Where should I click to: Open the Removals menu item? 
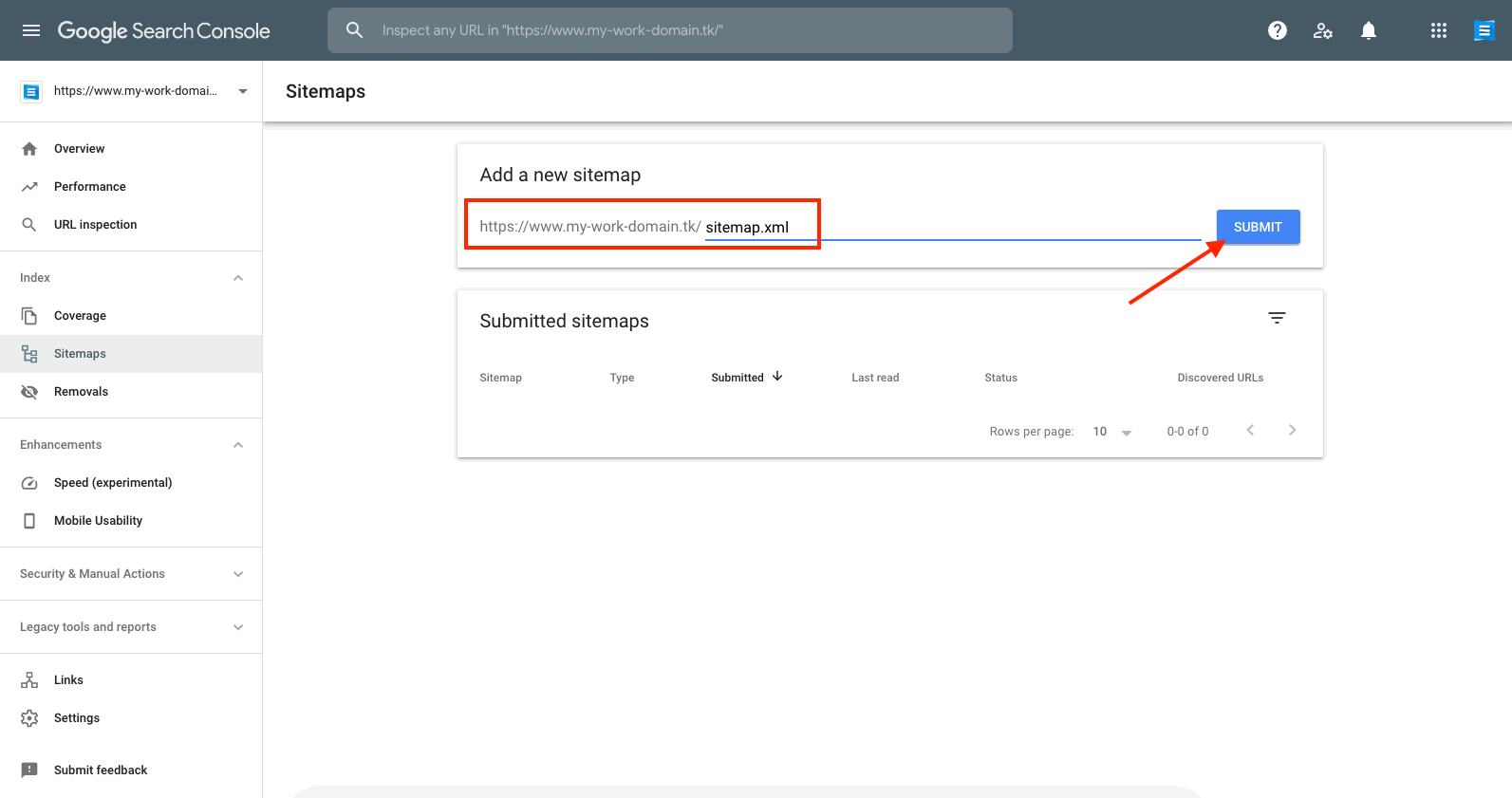coord(131,392)
